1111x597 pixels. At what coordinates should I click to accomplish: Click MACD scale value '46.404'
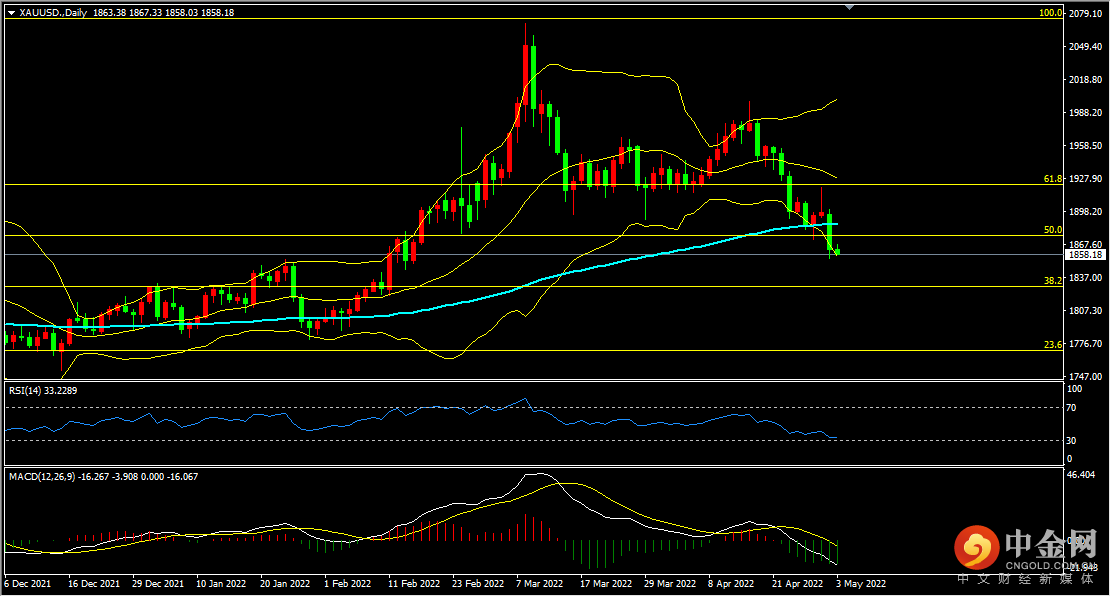[x=1081, y=475]
